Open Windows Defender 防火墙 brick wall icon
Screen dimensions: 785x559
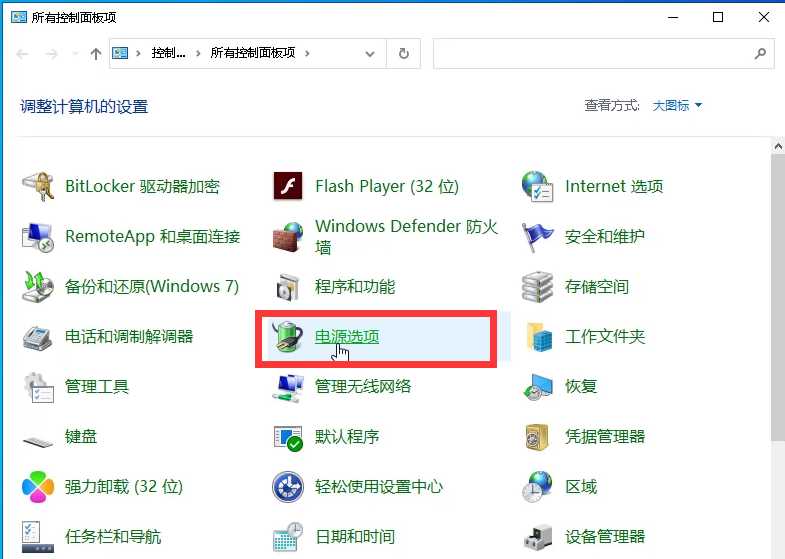(x=288, y=237)
